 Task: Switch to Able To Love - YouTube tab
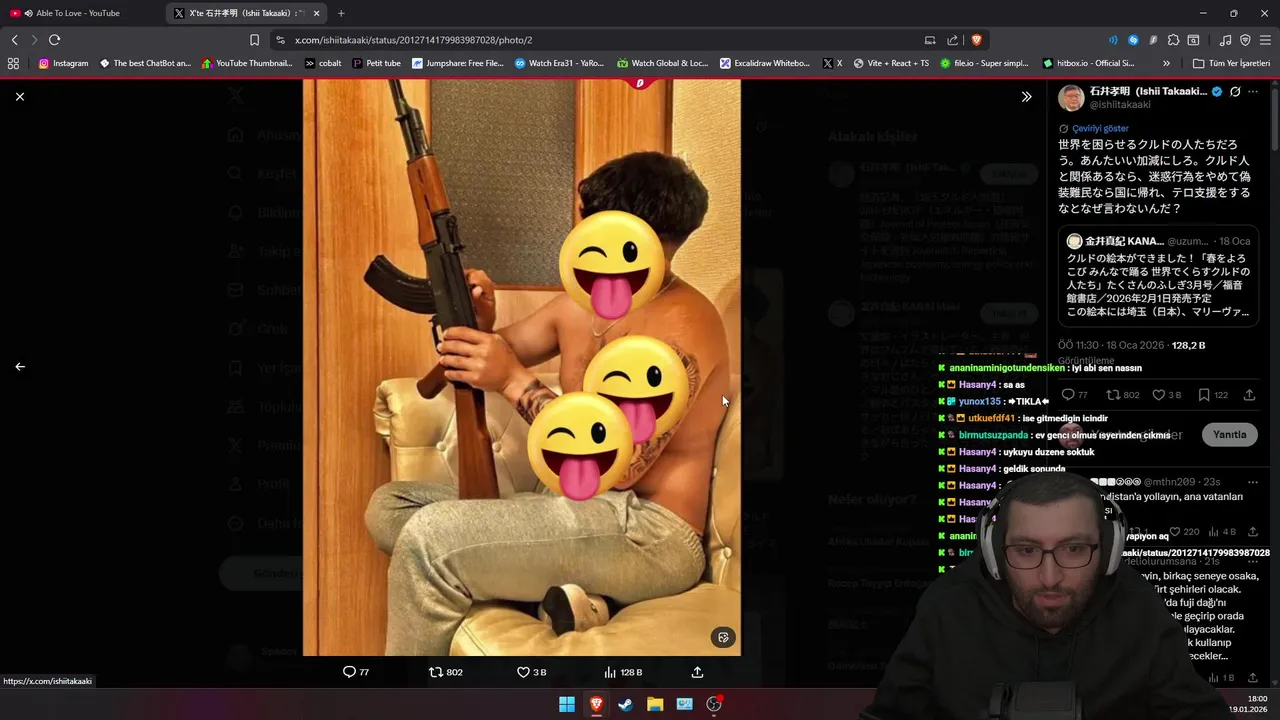coord(78,13)
